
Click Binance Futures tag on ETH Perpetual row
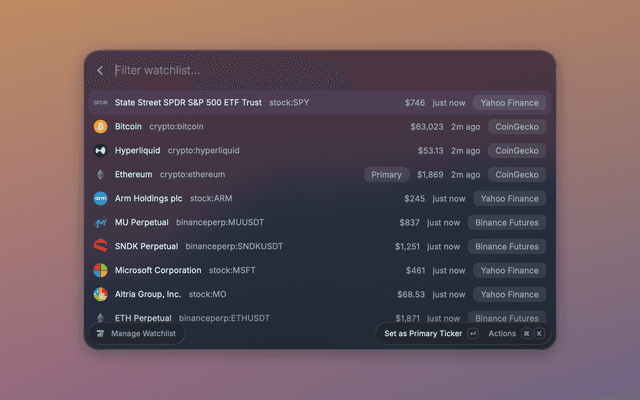(507, 318)
